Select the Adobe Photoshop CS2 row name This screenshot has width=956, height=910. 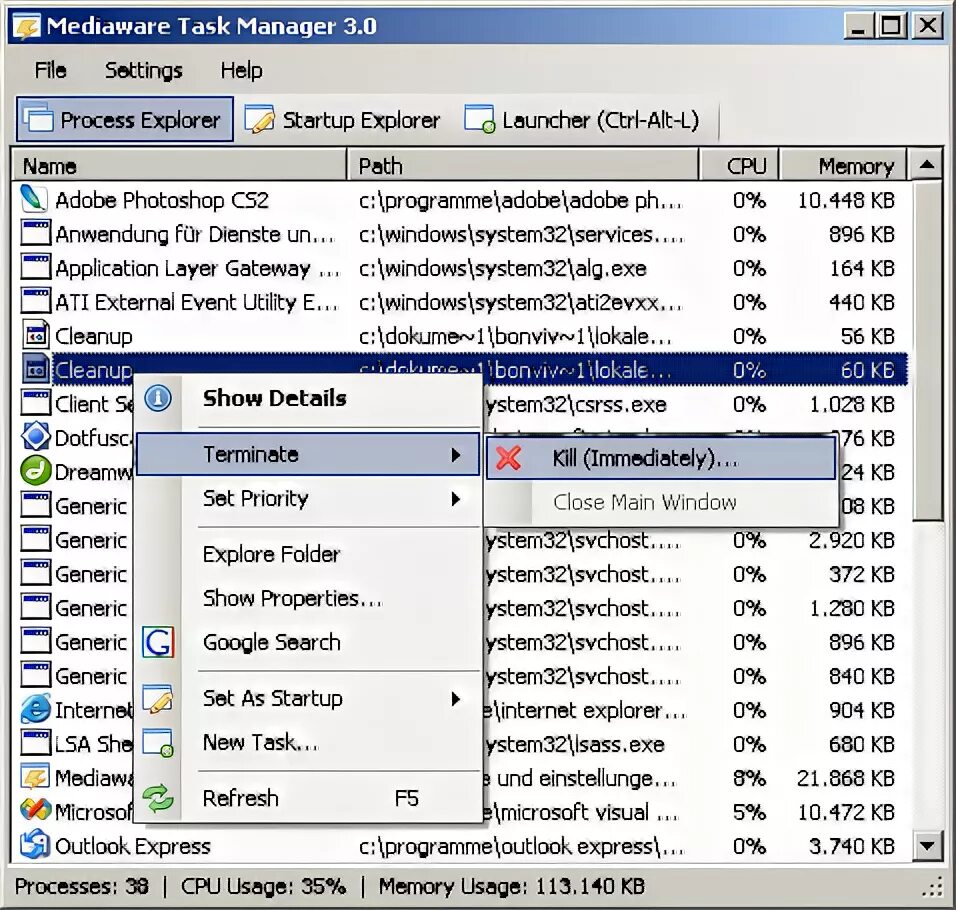tap(162, 200)
